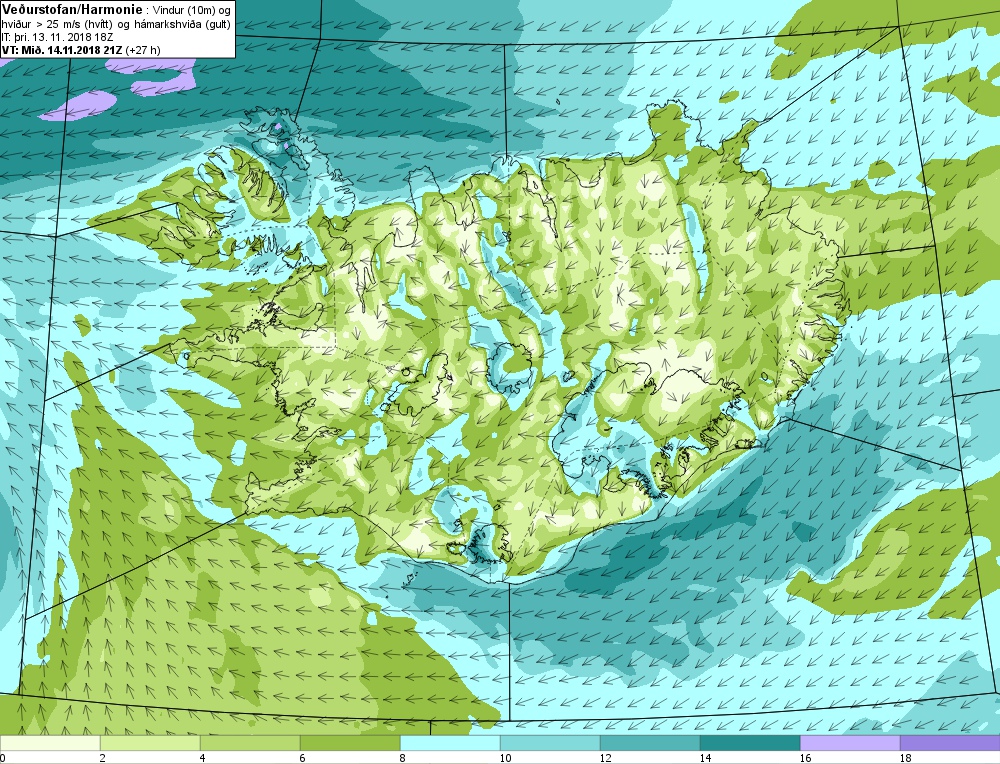The image size is (1000, 764).
Task: Click the legend scale label '4'
Action: tap(203, 758)
